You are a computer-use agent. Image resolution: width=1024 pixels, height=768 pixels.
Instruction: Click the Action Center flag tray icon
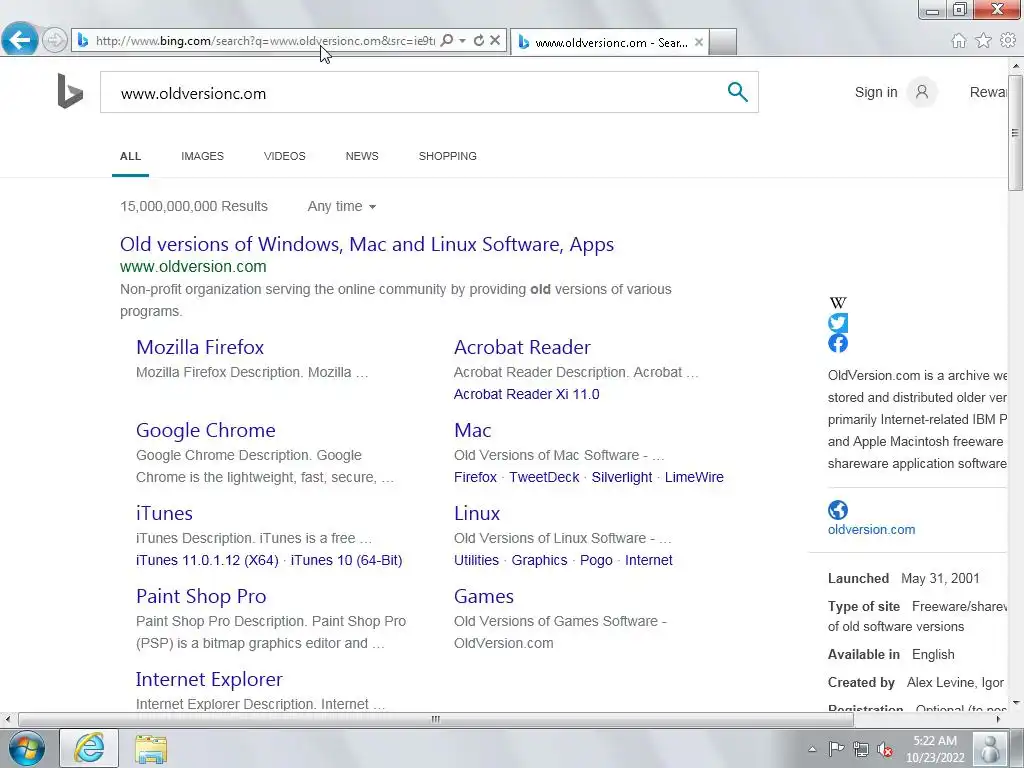[836, 749]
